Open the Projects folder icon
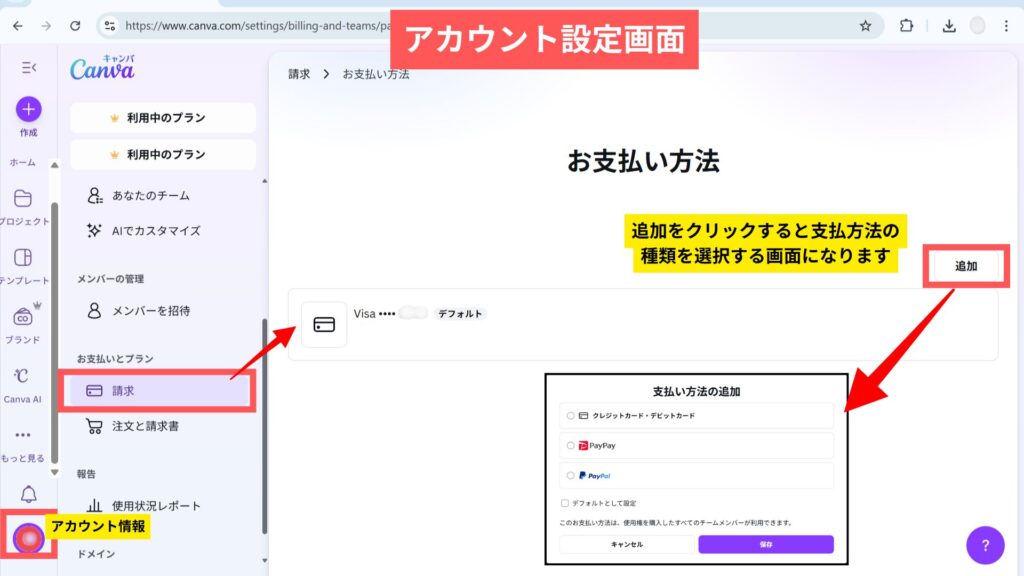 (x=23, y=198)
